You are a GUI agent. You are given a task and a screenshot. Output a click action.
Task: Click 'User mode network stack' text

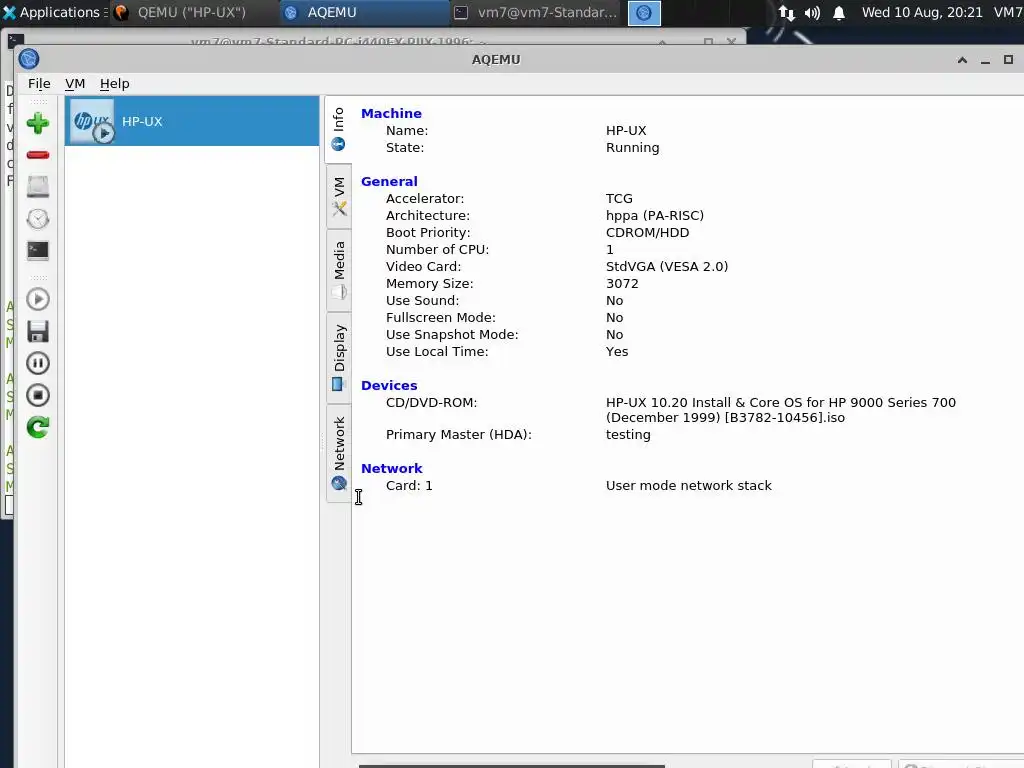coord(688,485)
